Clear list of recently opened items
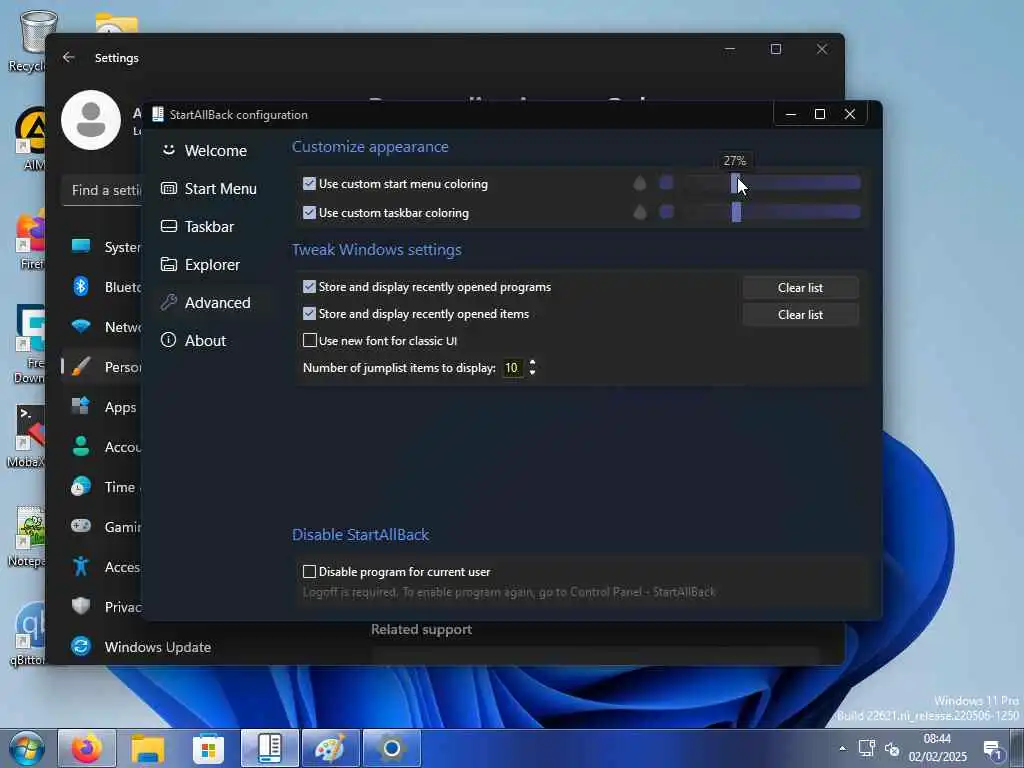The height and width of the screenshot is (768, 1024). point(800,314)
